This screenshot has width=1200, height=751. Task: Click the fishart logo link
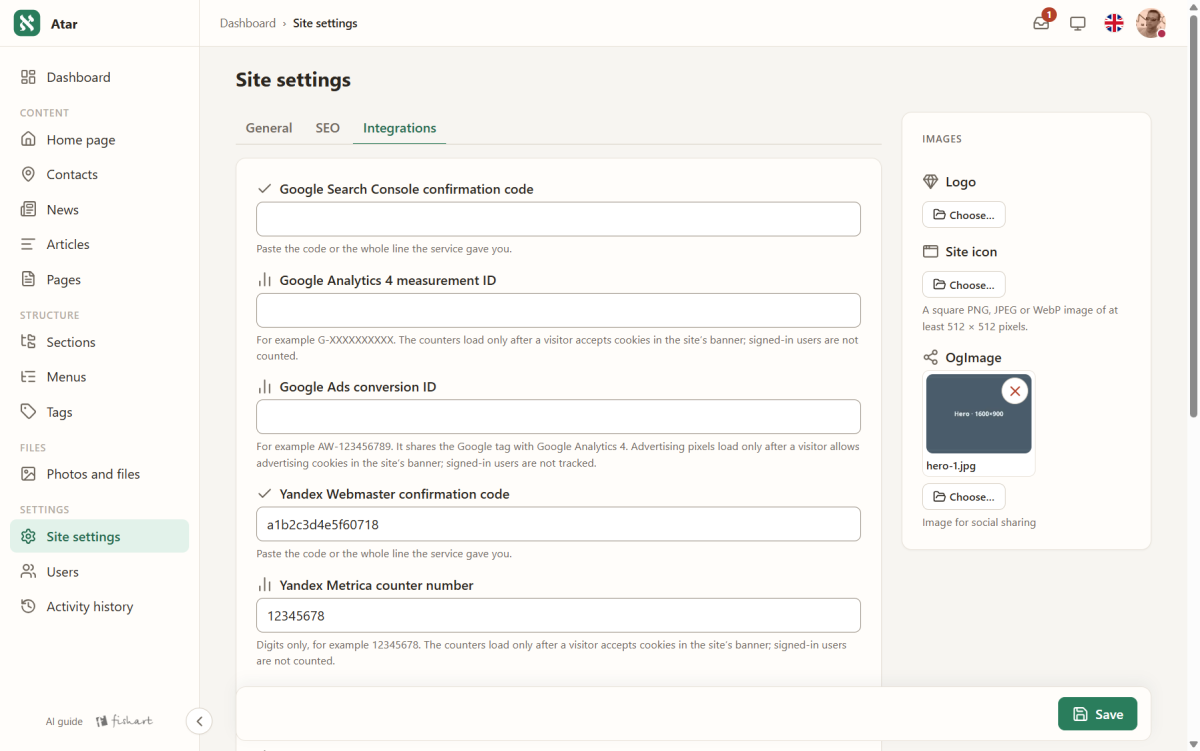coord(124,721)
